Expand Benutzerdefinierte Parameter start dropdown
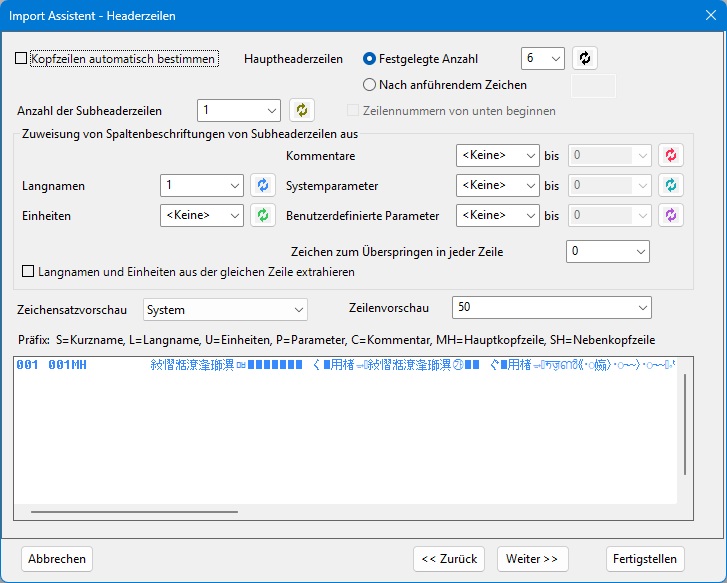Image resolution: width=727 pixels, height=583 pixels. (497, 216)
